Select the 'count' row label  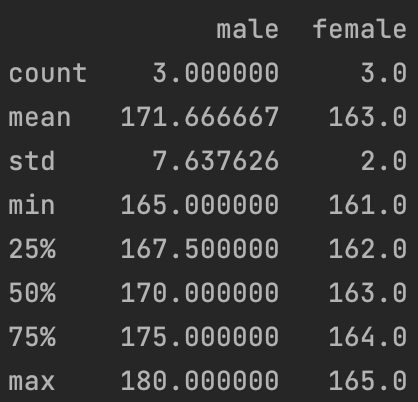tap(48, 73)
